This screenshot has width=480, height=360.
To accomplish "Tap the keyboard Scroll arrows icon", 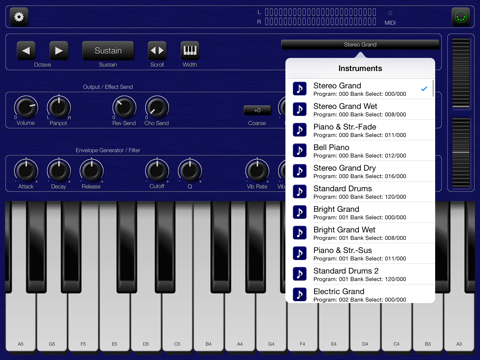I will coord(157,51).
